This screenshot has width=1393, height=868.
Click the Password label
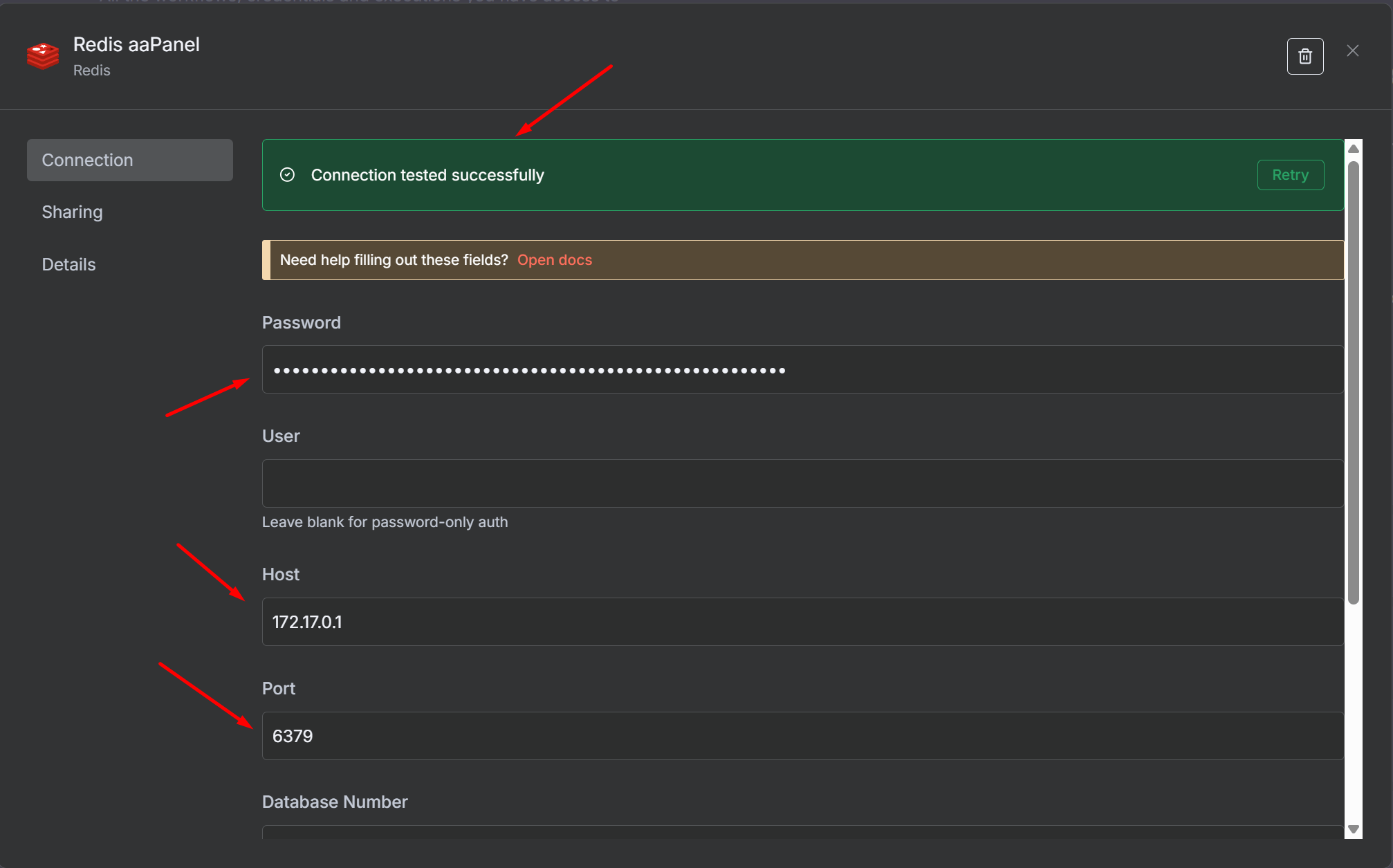[302, 322]
